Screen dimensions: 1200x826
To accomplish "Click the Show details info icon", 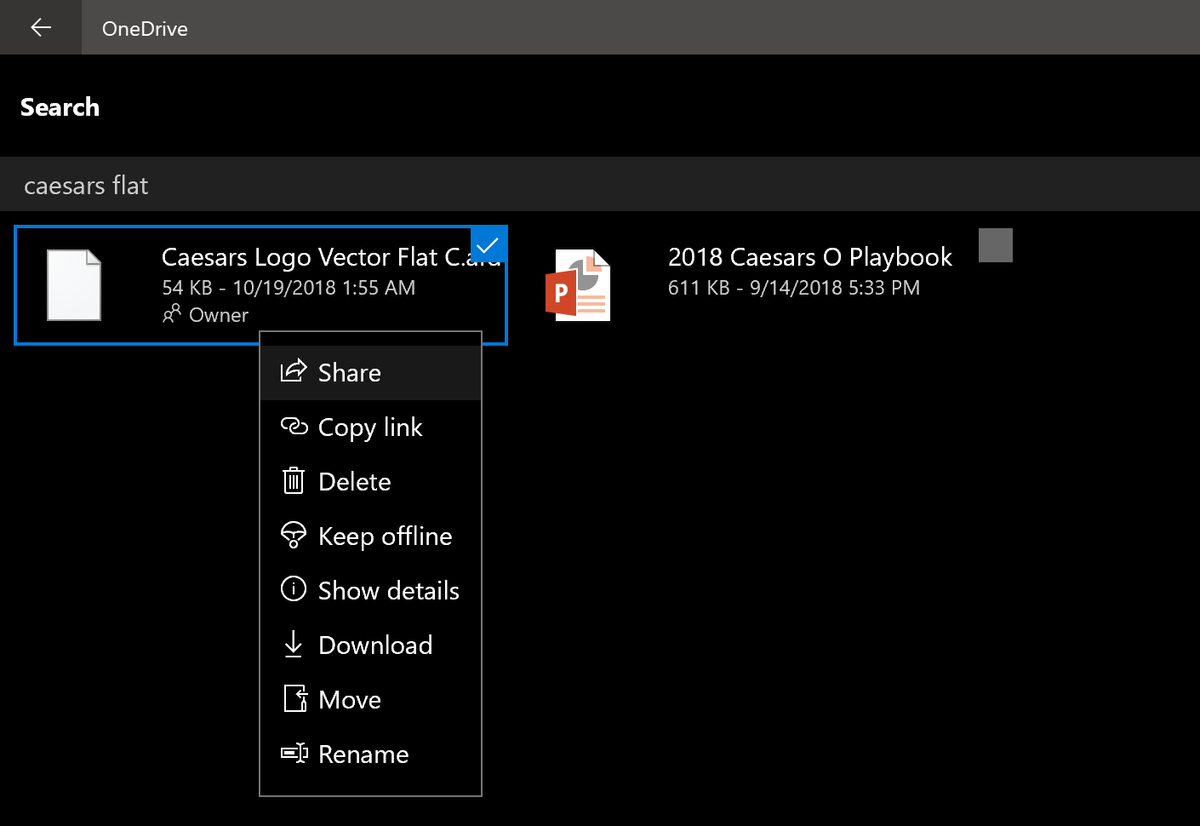I will pos(292,590).
